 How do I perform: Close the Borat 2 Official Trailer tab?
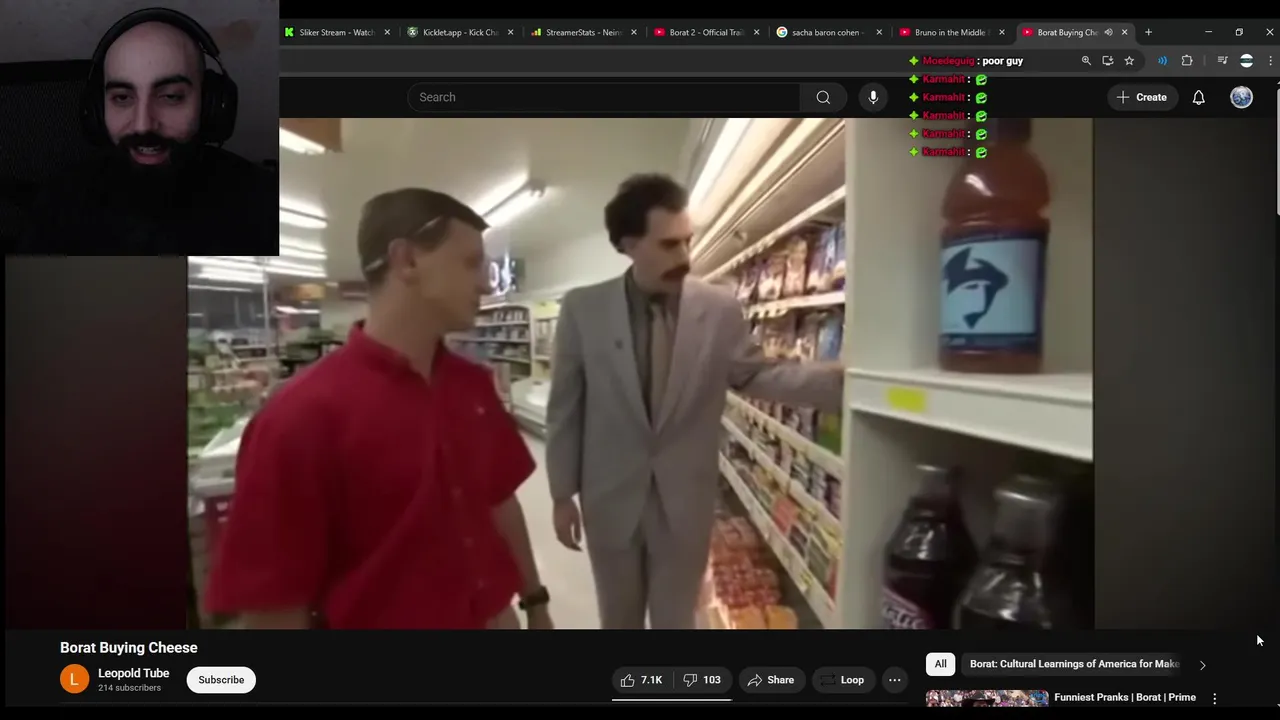click(x=756, y=32)
